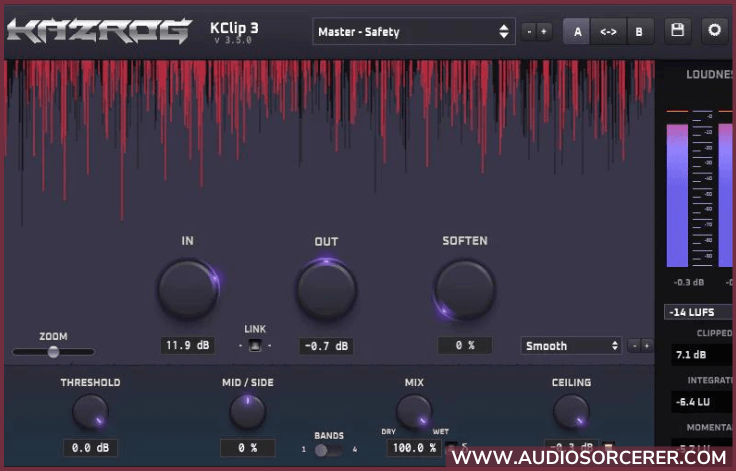
Task: Click the save preset floppy disk icon
Action: point(677,31)
